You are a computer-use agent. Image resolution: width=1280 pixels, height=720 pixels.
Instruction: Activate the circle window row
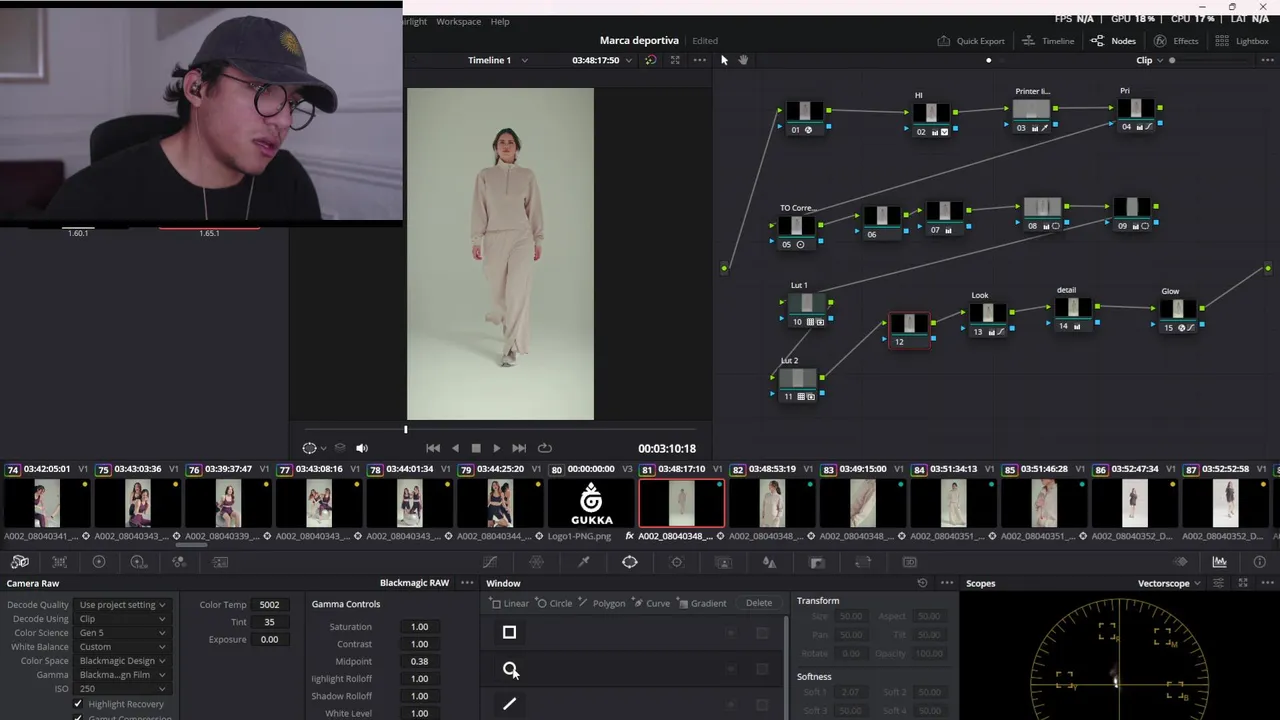point(634,669)
